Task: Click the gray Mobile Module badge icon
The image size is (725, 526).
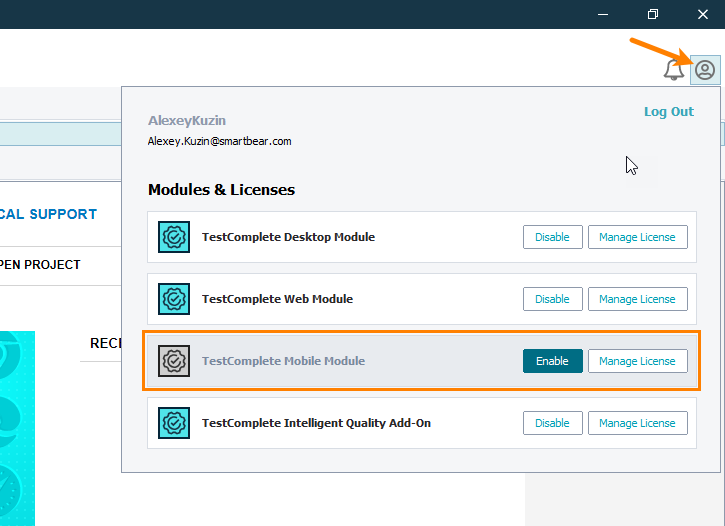Action: click(x=174, y=361)
